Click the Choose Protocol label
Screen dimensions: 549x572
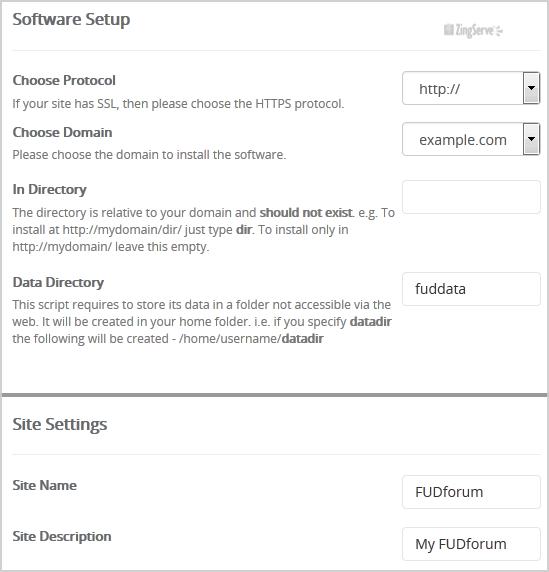pyautogui.click(x=64, y=80)
